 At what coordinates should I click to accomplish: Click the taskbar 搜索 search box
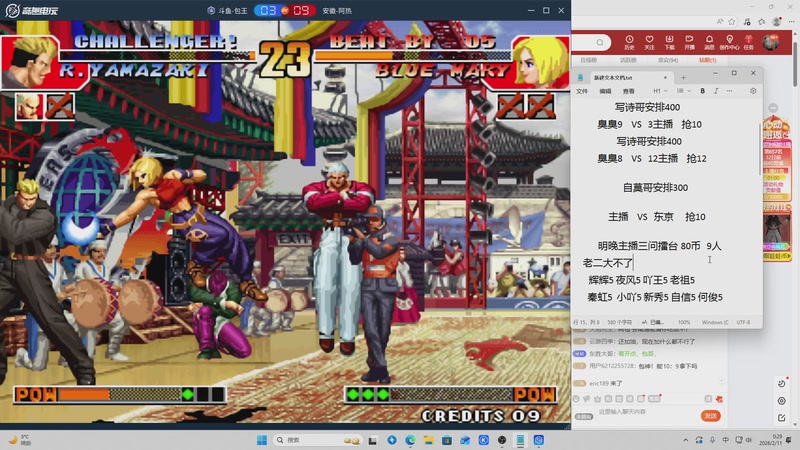point(317,440)
